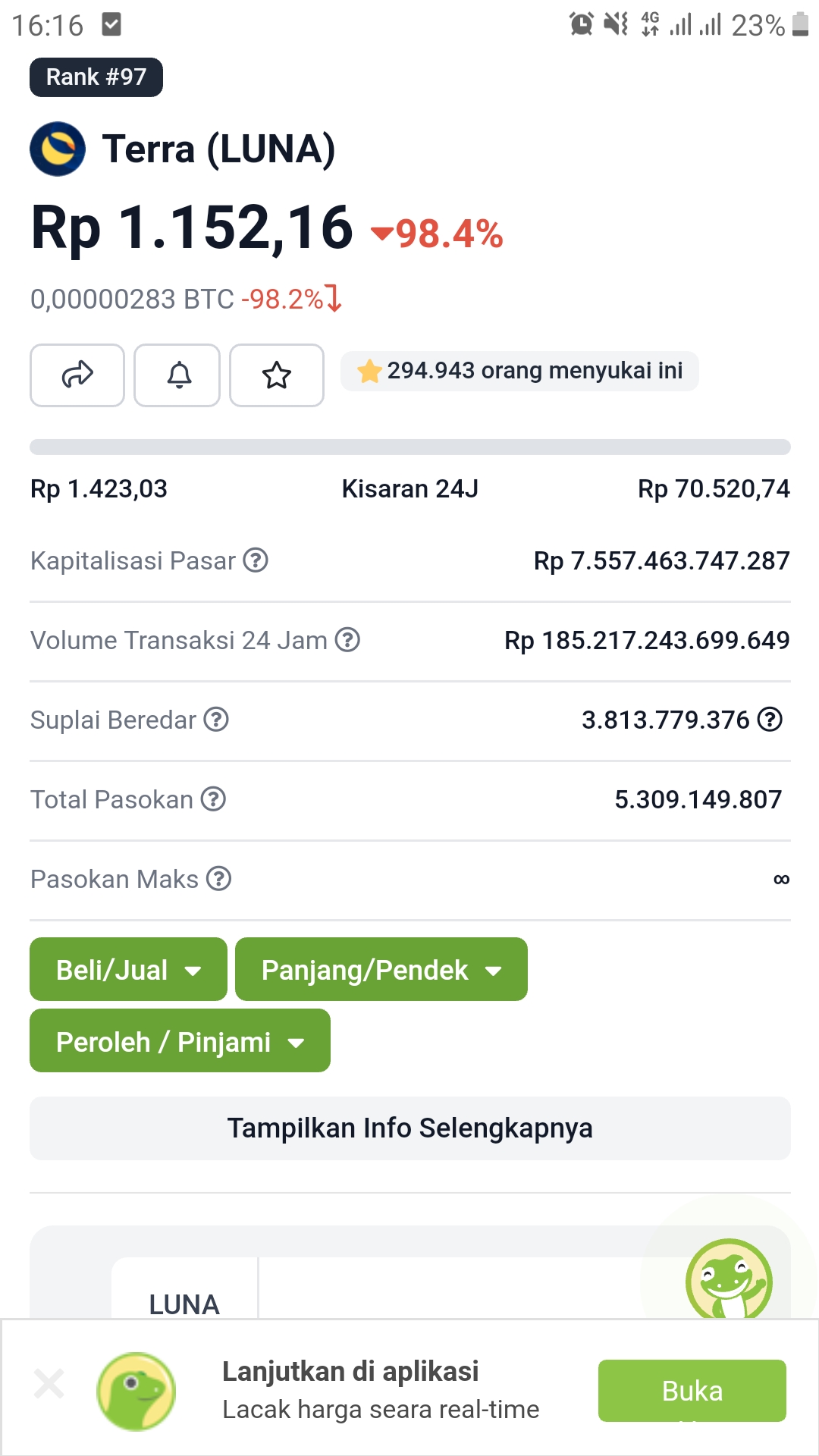
Task: Tap the Pasokan Maks question icon
Action: click(219, 879)
